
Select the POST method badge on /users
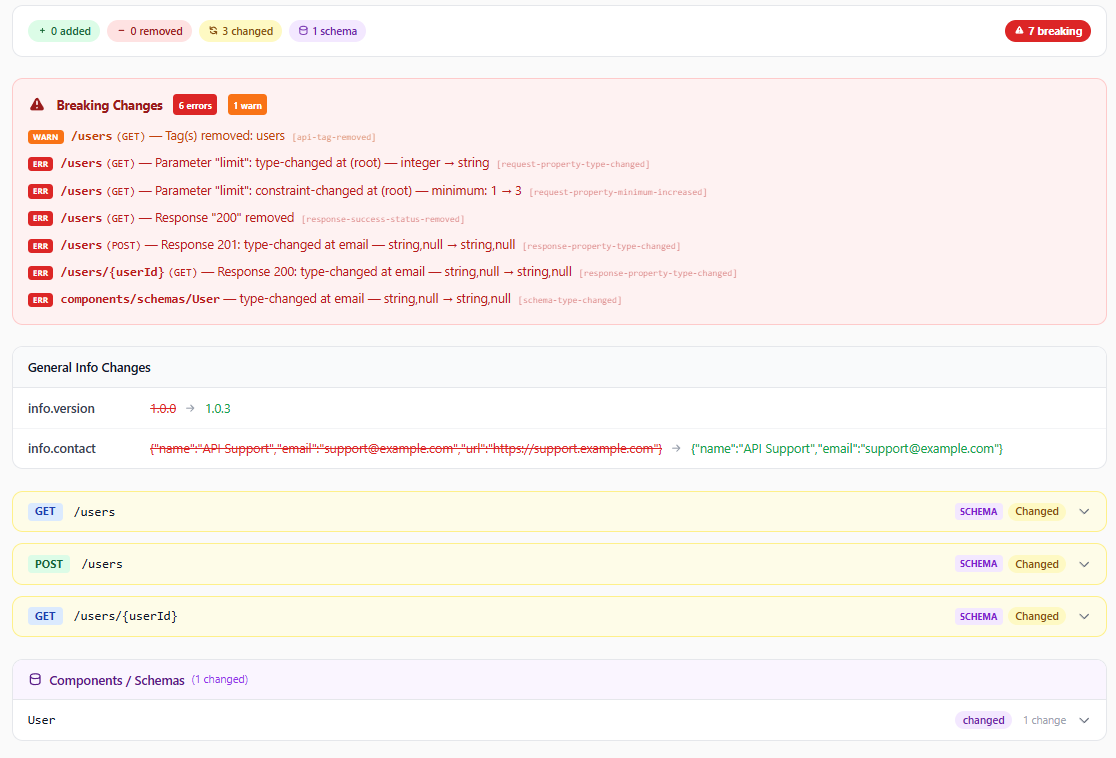click(48, 563)
